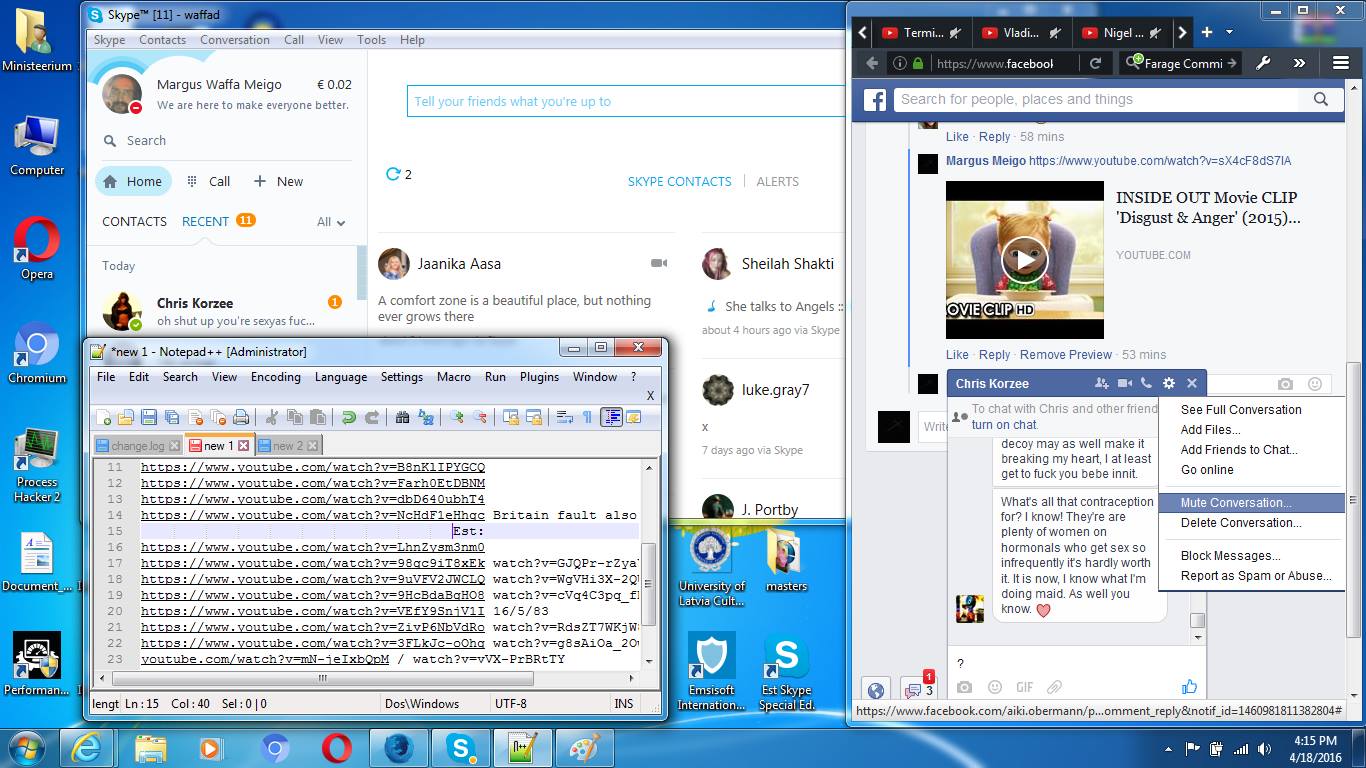
Task: Select 'Mute Conversation...' menu entry
Action: pyautogui.click(x=1252, y=503)
